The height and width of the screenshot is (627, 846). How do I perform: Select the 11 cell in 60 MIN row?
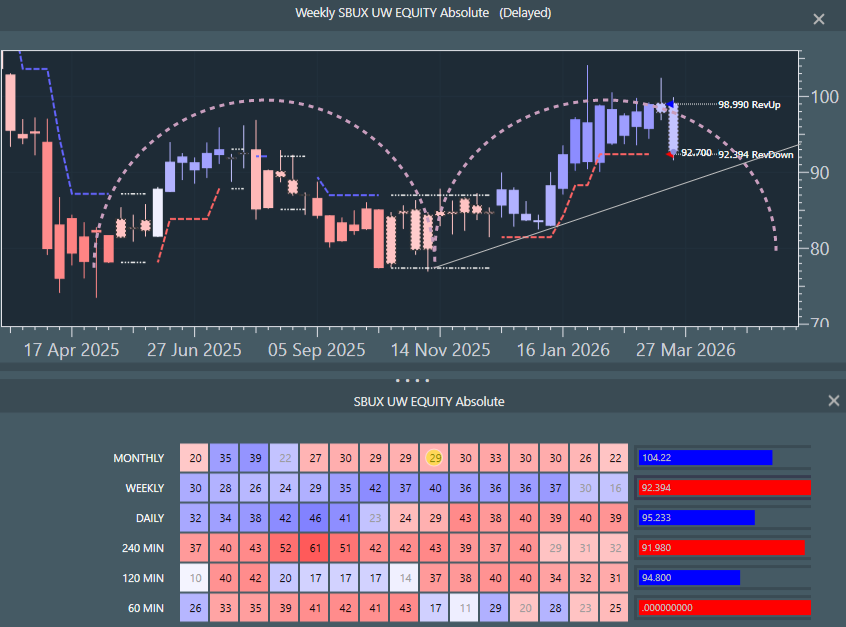click(465, 608)
